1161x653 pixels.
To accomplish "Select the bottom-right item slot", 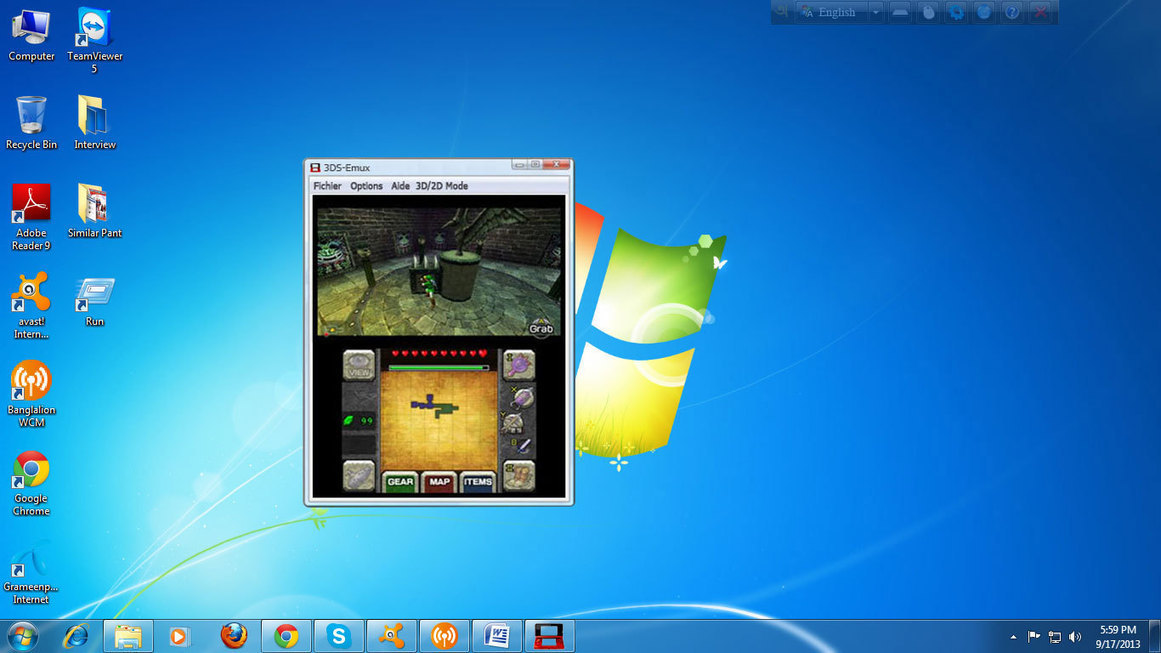I will click(x=519, y=475).
